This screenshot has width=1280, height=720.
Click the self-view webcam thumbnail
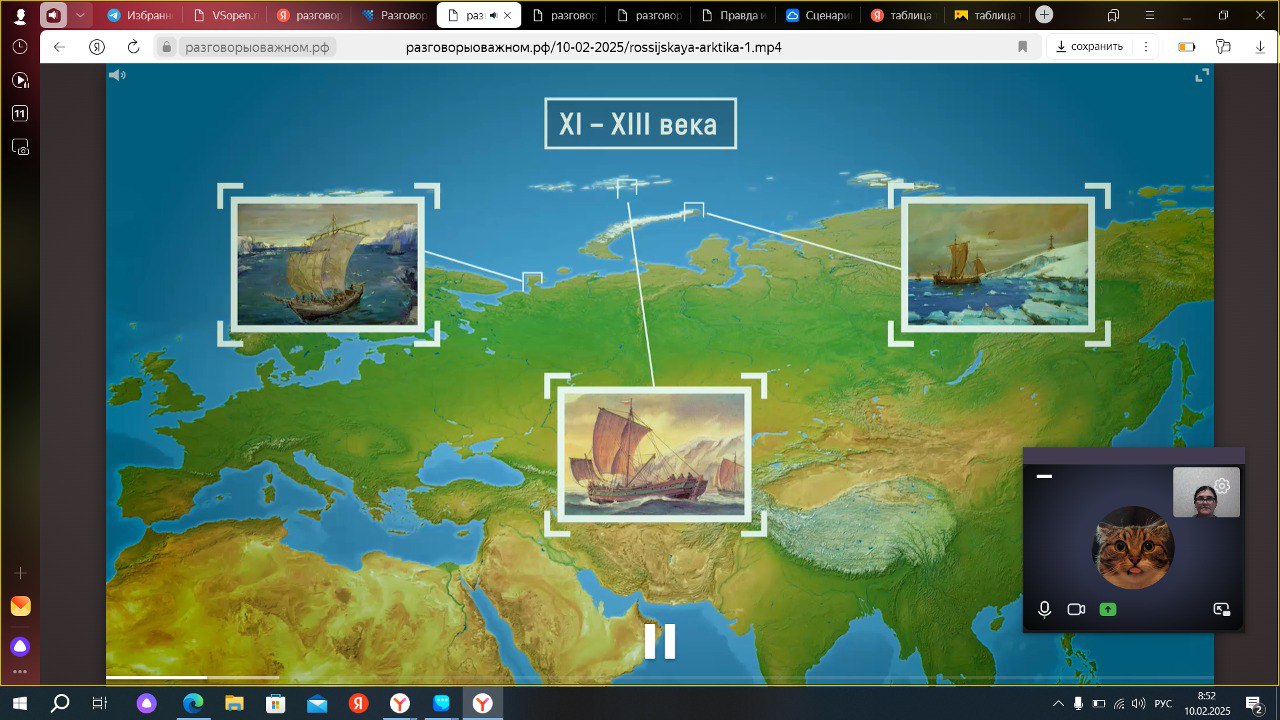1206,492
